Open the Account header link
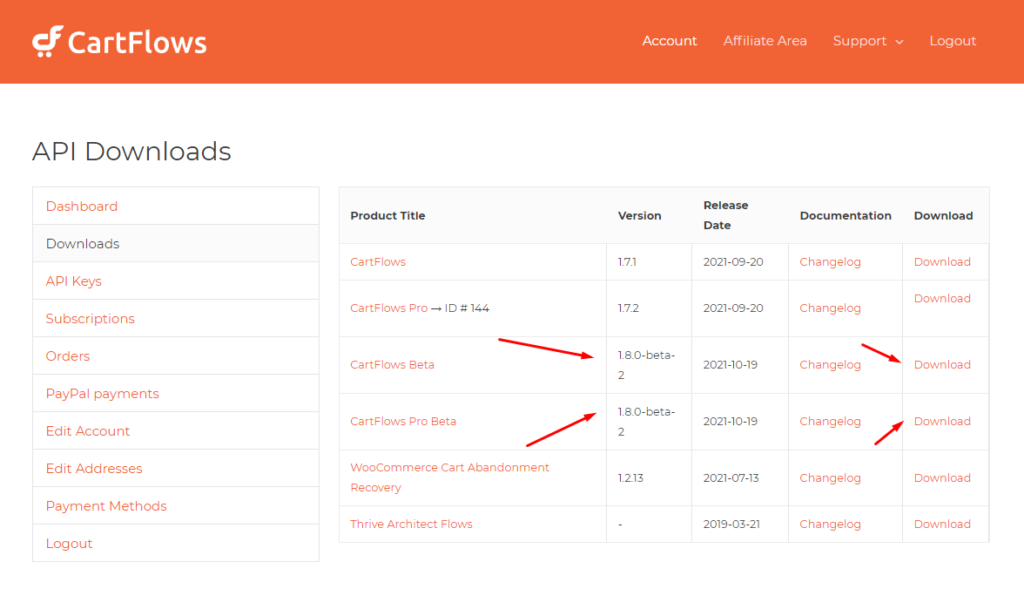1024x616 pixels. (x=669, y=41)
